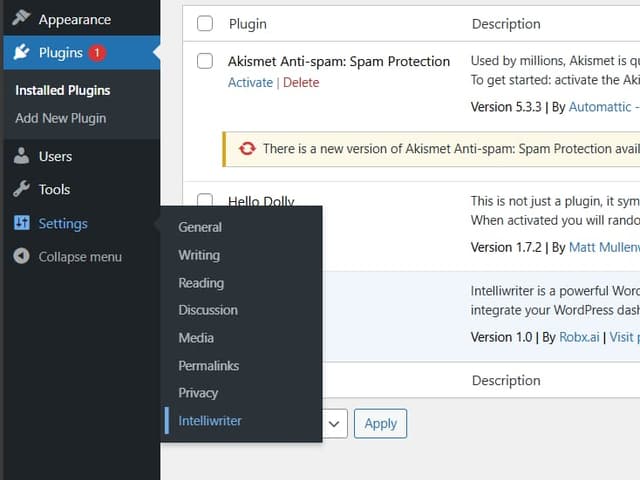Select Discussion in Settings submenu
The image size is (640, 480).
click(208, 310)
